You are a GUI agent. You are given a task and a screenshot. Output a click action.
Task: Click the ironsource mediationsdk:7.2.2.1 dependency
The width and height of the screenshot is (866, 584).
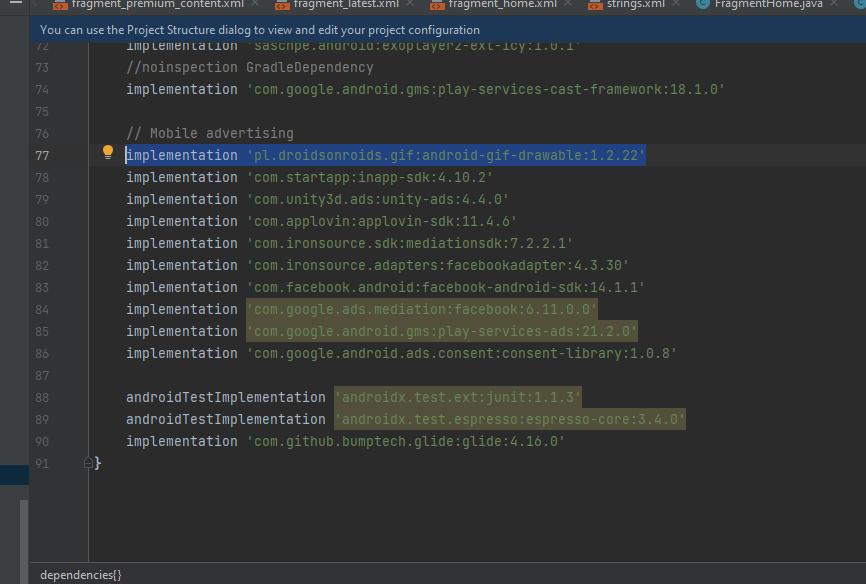pyautogui.click(x=410, y=243)
